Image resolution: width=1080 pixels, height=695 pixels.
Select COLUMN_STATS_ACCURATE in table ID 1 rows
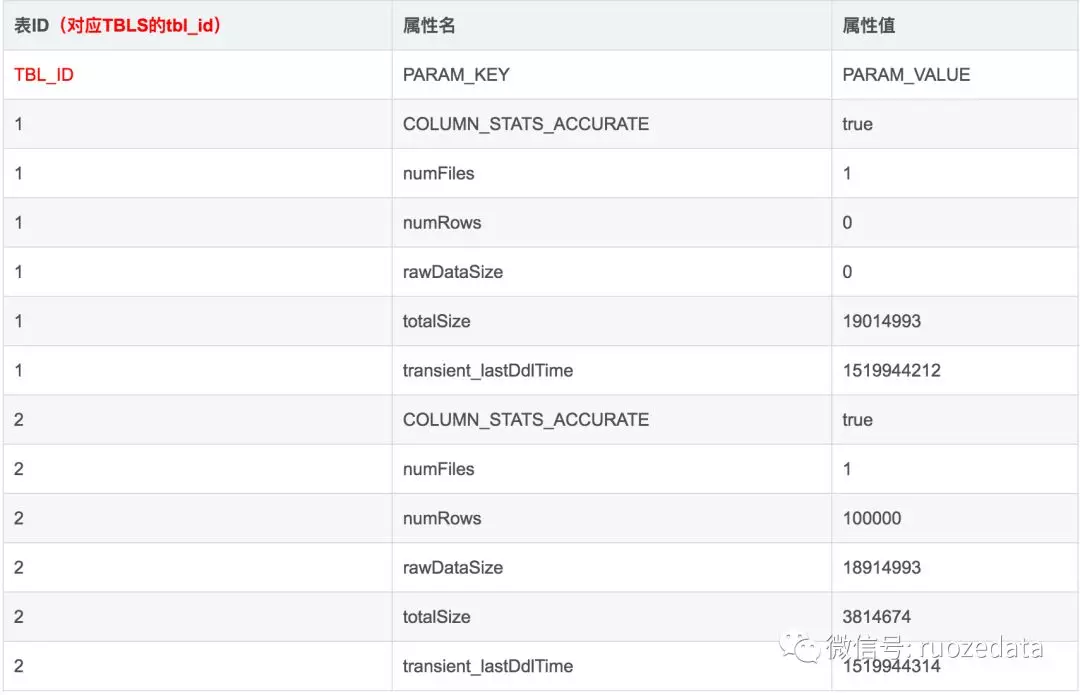pyautogui.click(x=526, y=124)
